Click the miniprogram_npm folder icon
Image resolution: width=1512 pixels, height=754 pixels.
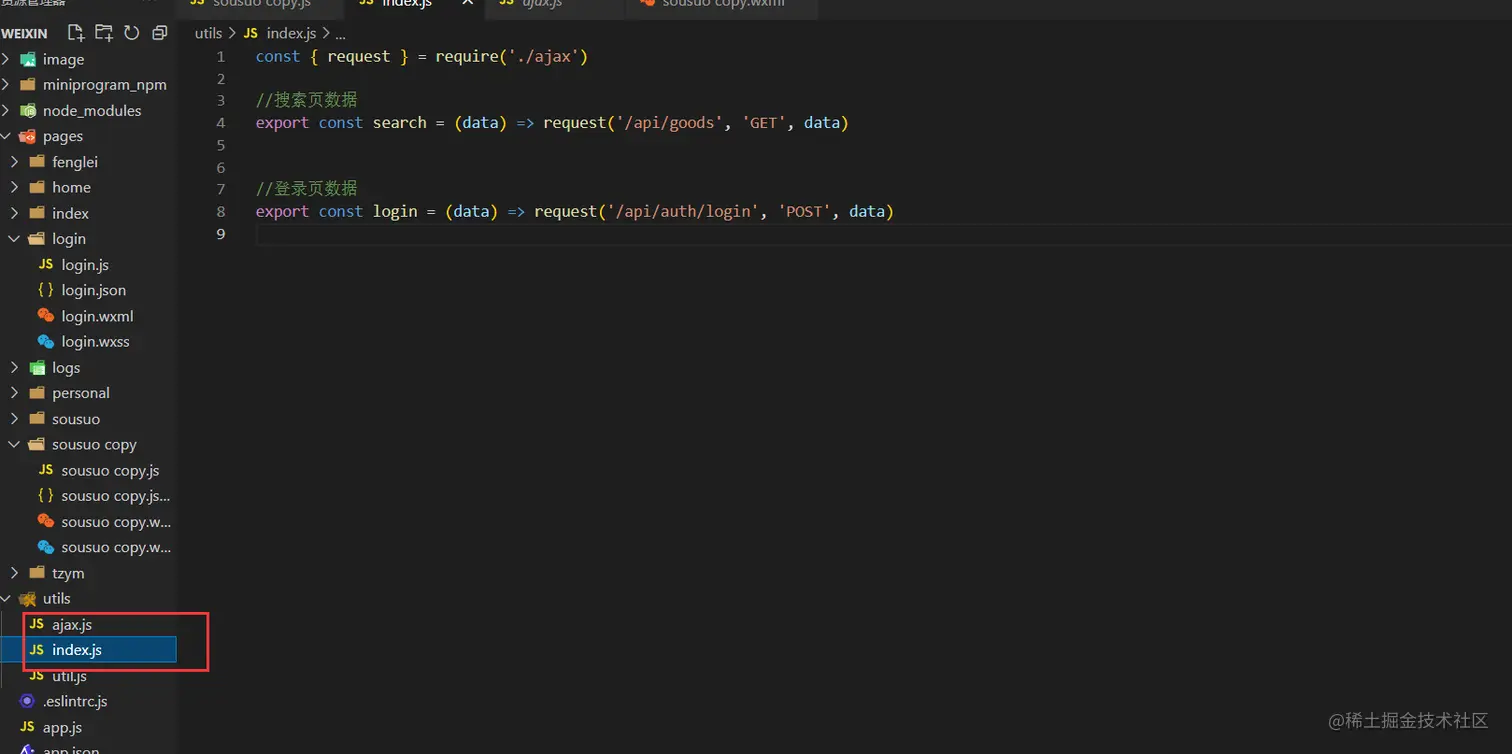tap(28, 85)
